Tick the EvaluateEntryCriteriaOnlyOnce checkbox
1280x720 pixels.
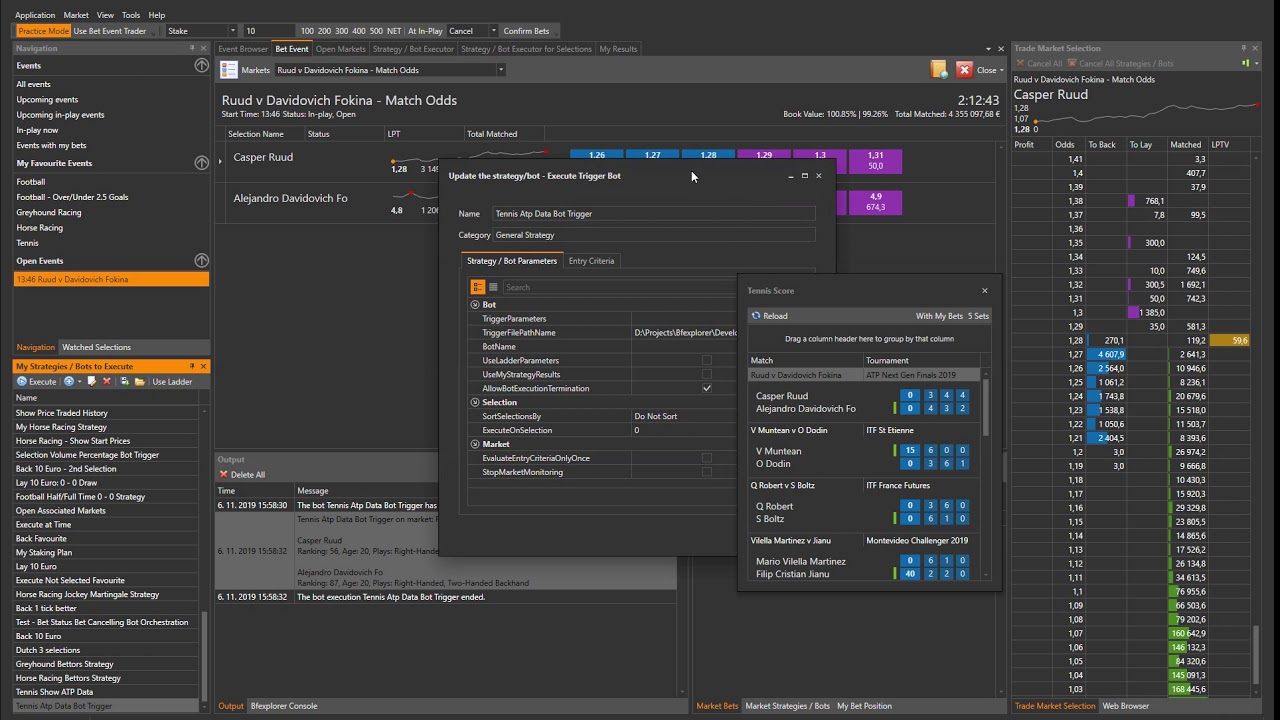point(707,458)
